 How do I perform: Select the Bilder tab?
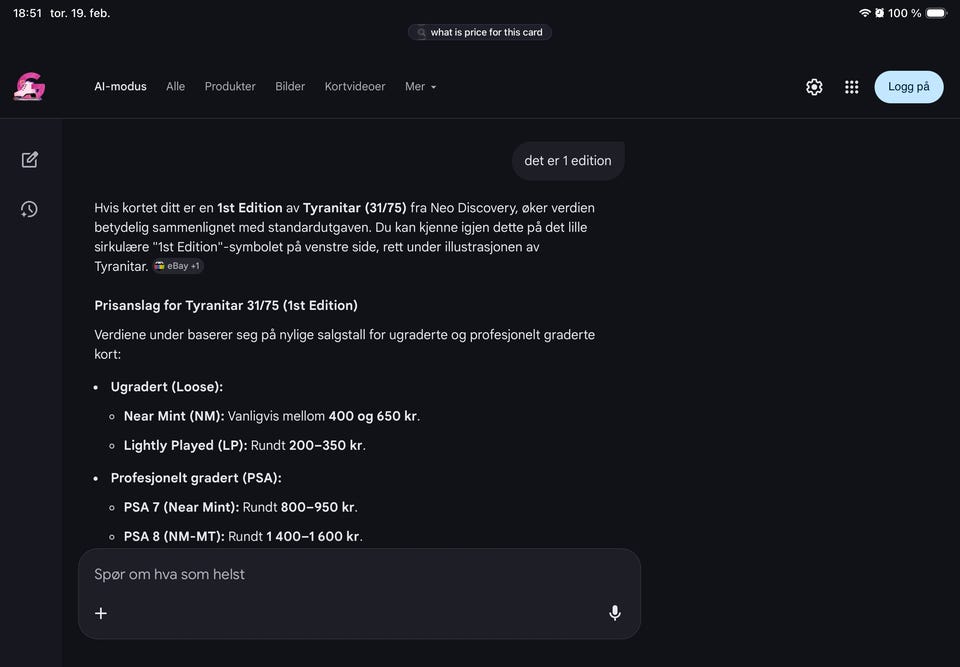point(290,87)
